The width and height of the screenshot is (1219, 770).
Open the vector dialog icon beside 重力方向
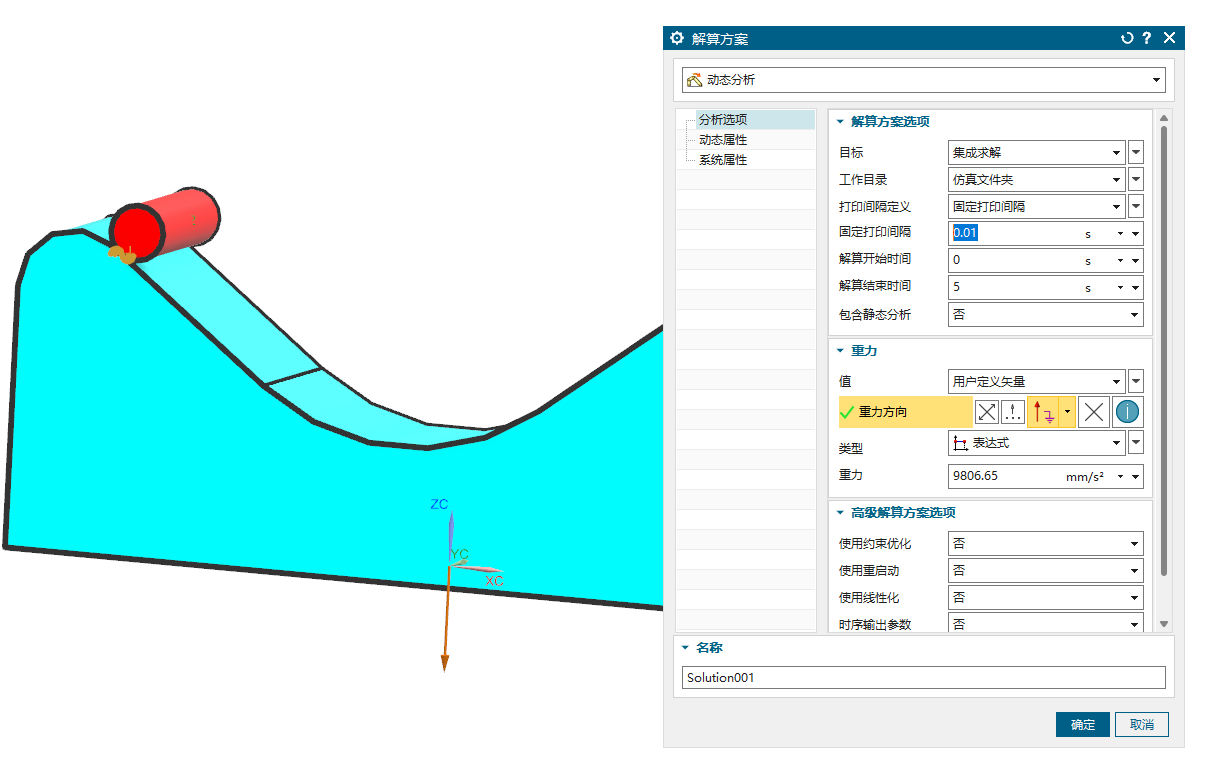[1013, 412]
